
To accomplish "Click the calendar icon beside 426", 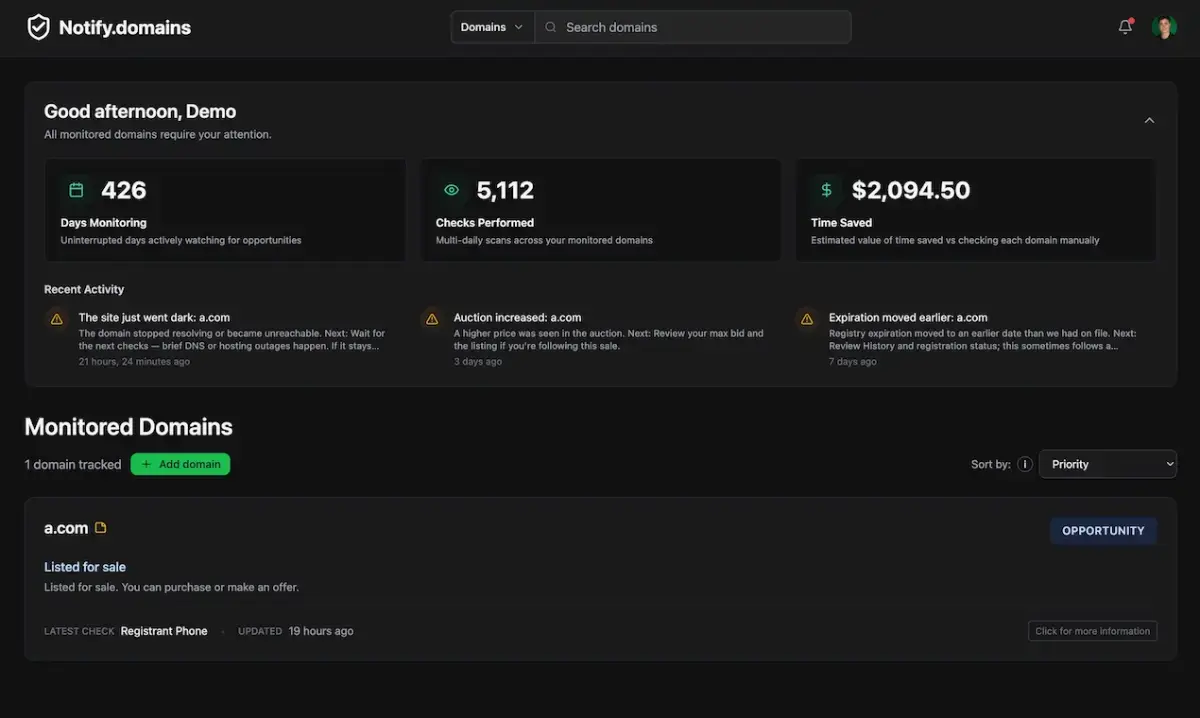I will pos(76,190).
